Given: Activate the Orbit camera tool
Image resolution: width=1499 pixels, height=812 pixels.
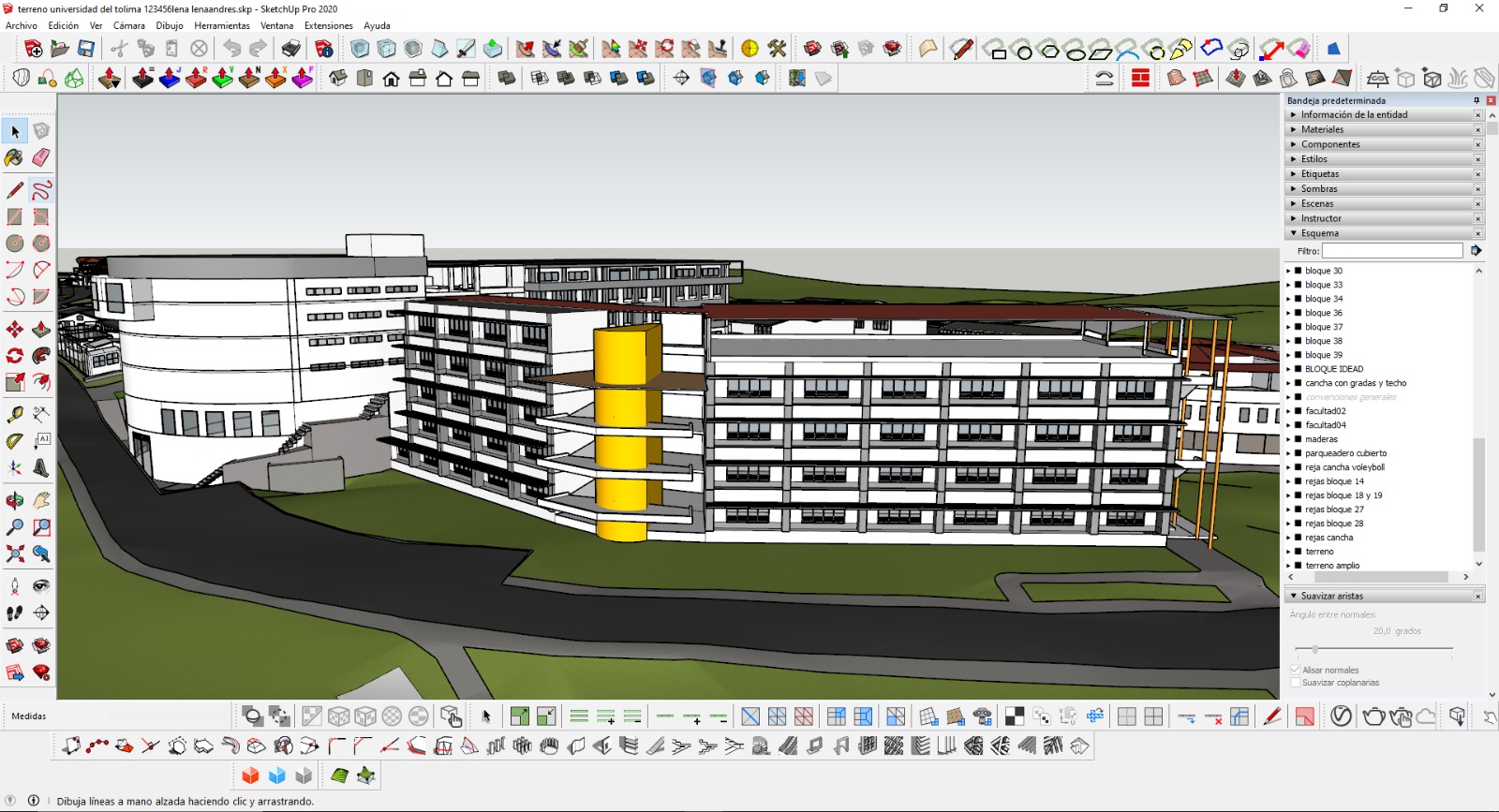Looking at the screenshot, I should (15, 501).
